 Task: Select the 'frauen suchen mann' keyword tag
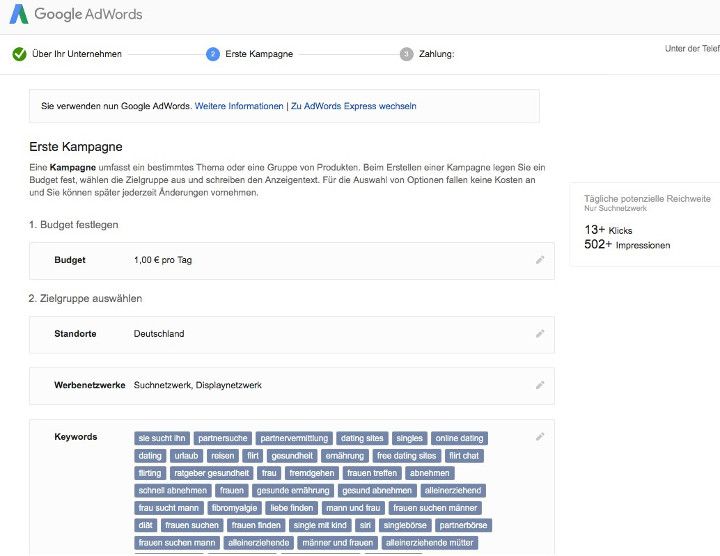tap(177, 543)
